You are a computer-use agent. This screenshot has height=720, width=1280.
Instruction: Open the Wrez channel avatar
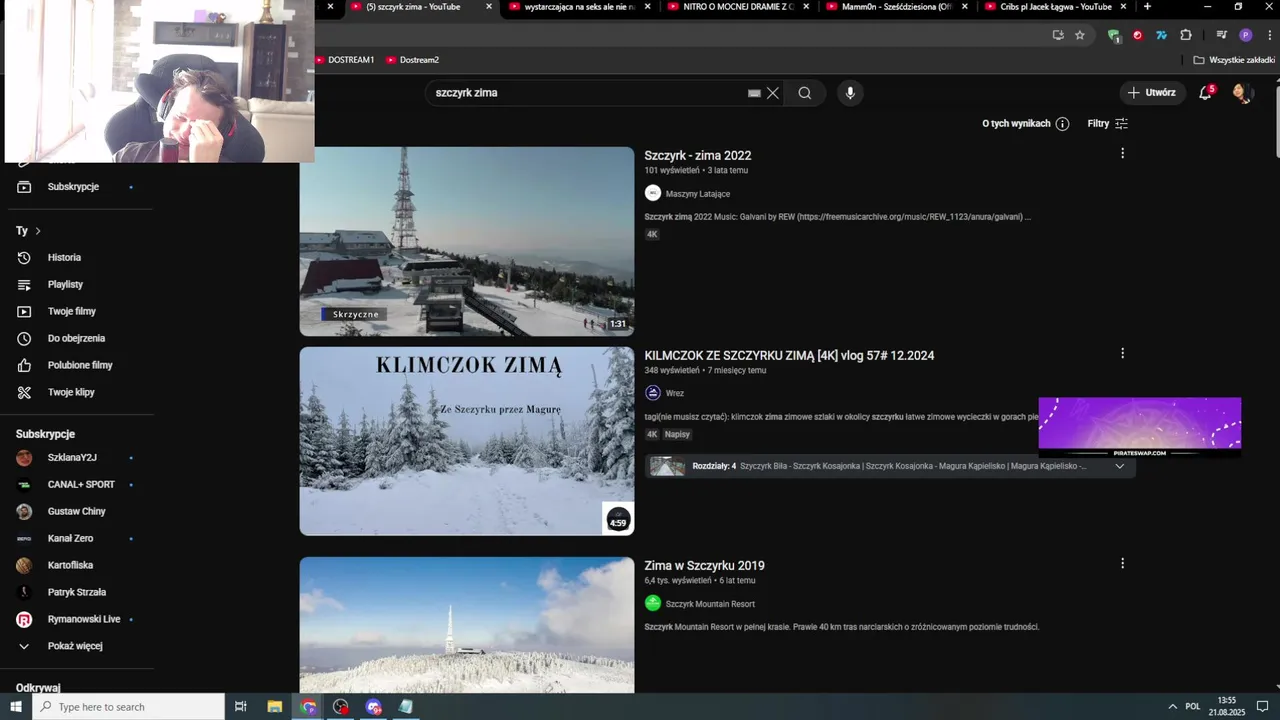(653, 393)
